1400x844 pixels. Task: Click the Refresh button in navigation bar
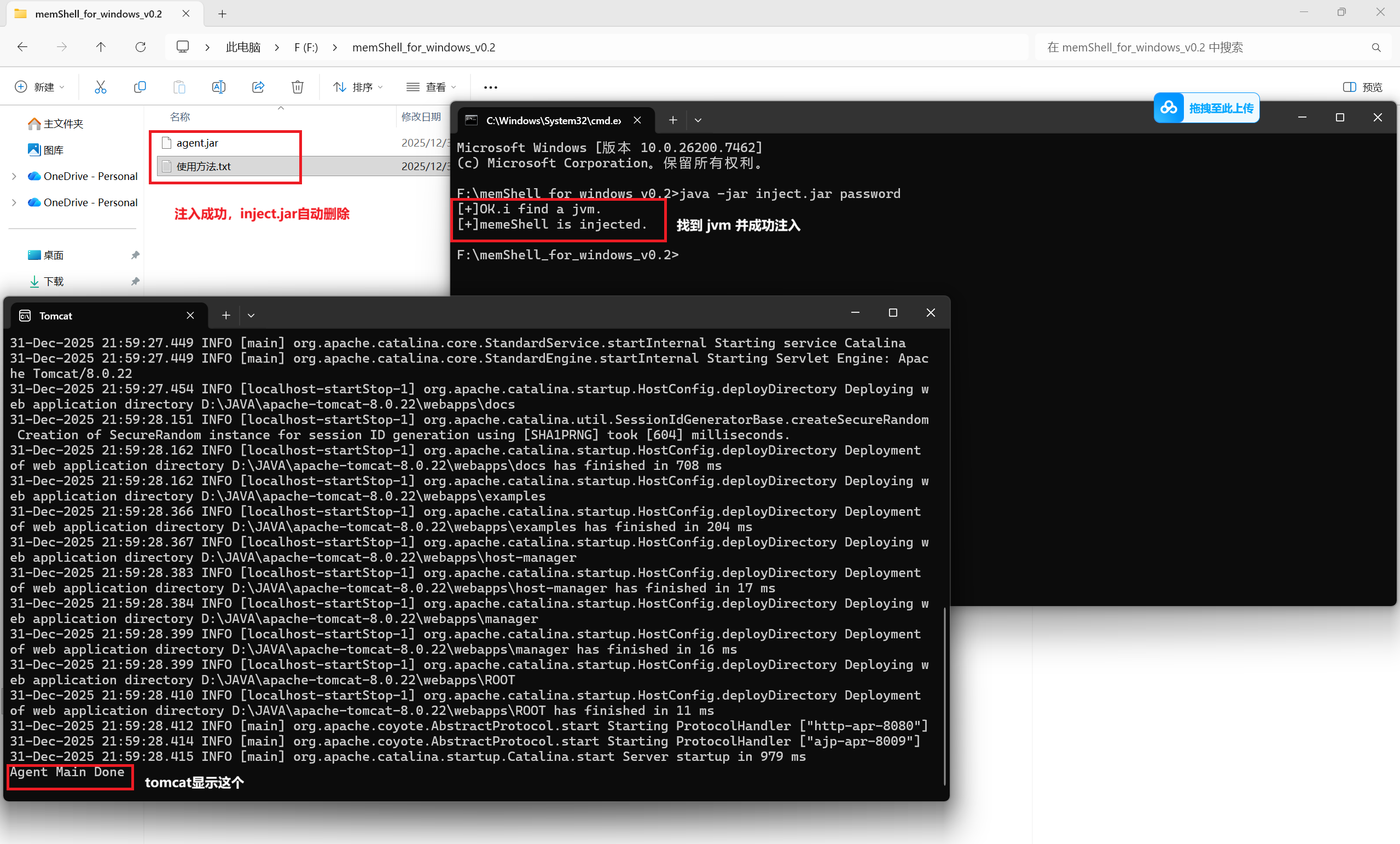click(141, 47)
